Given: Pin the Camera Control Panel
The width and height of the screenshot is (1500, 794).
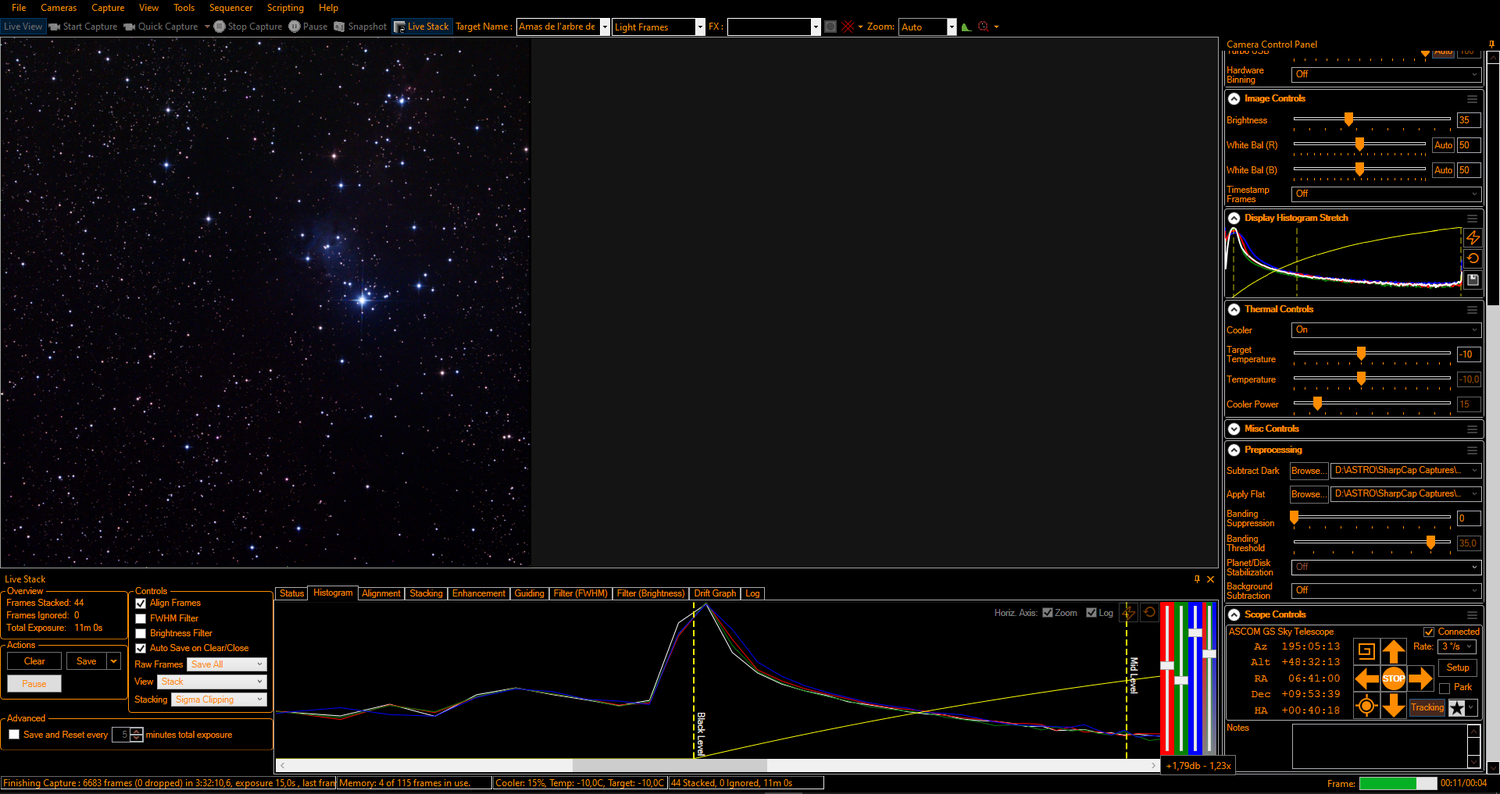Looking at the screenshot, I should pos(1492,44).
